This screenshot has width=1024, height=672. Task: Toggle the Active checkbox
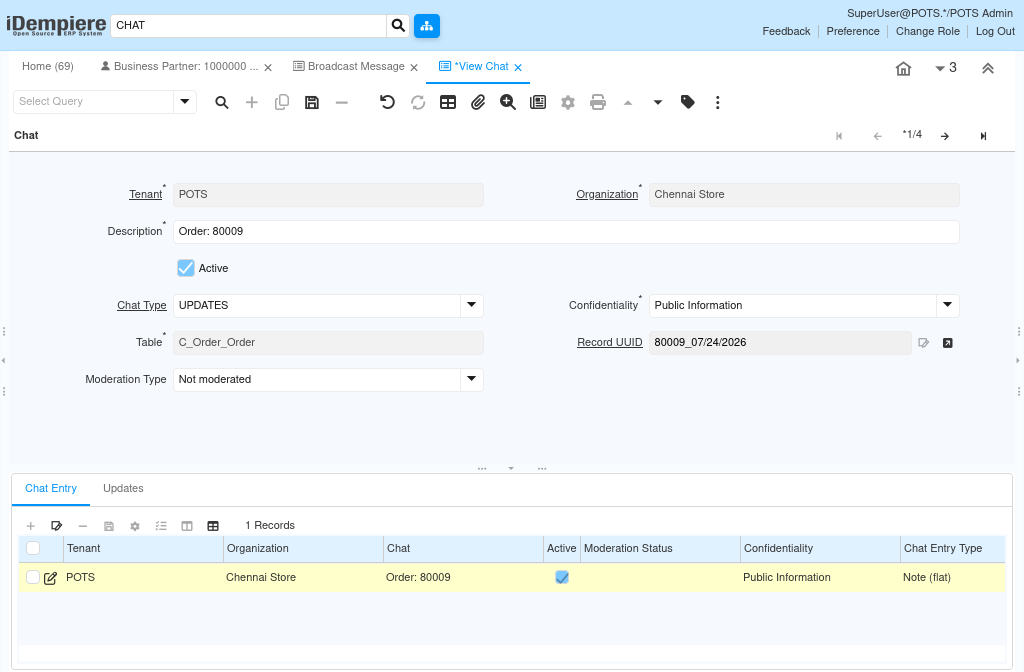pyautogui.click(x=186, y=268)
